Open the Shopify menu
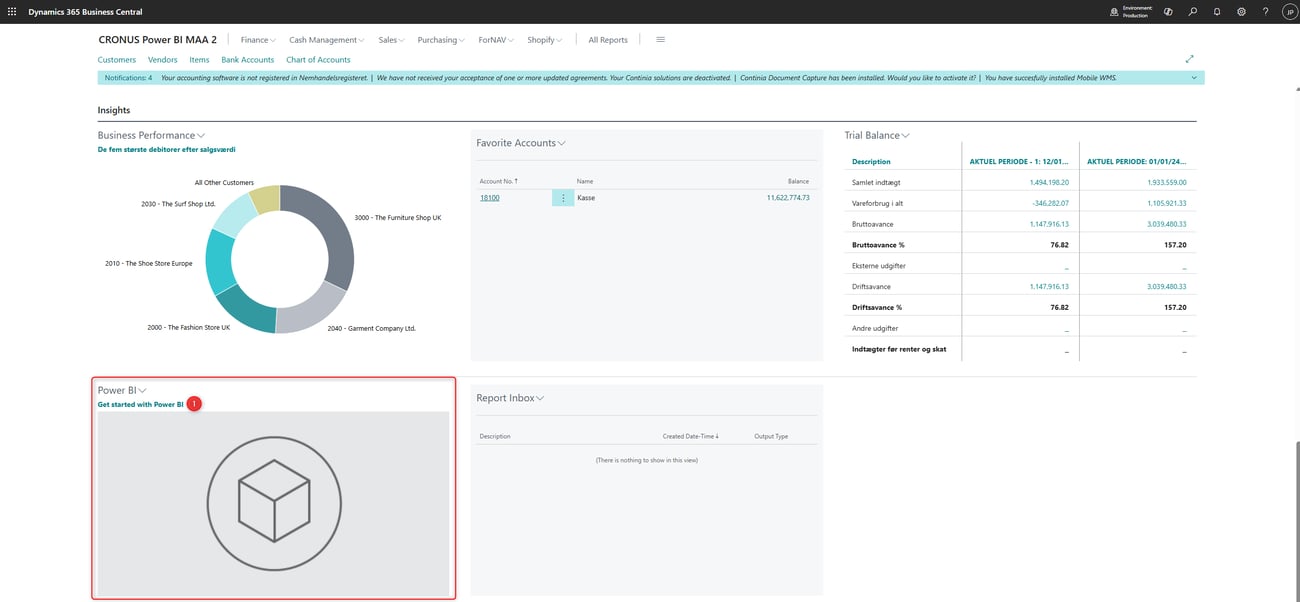 coord(544,40)
